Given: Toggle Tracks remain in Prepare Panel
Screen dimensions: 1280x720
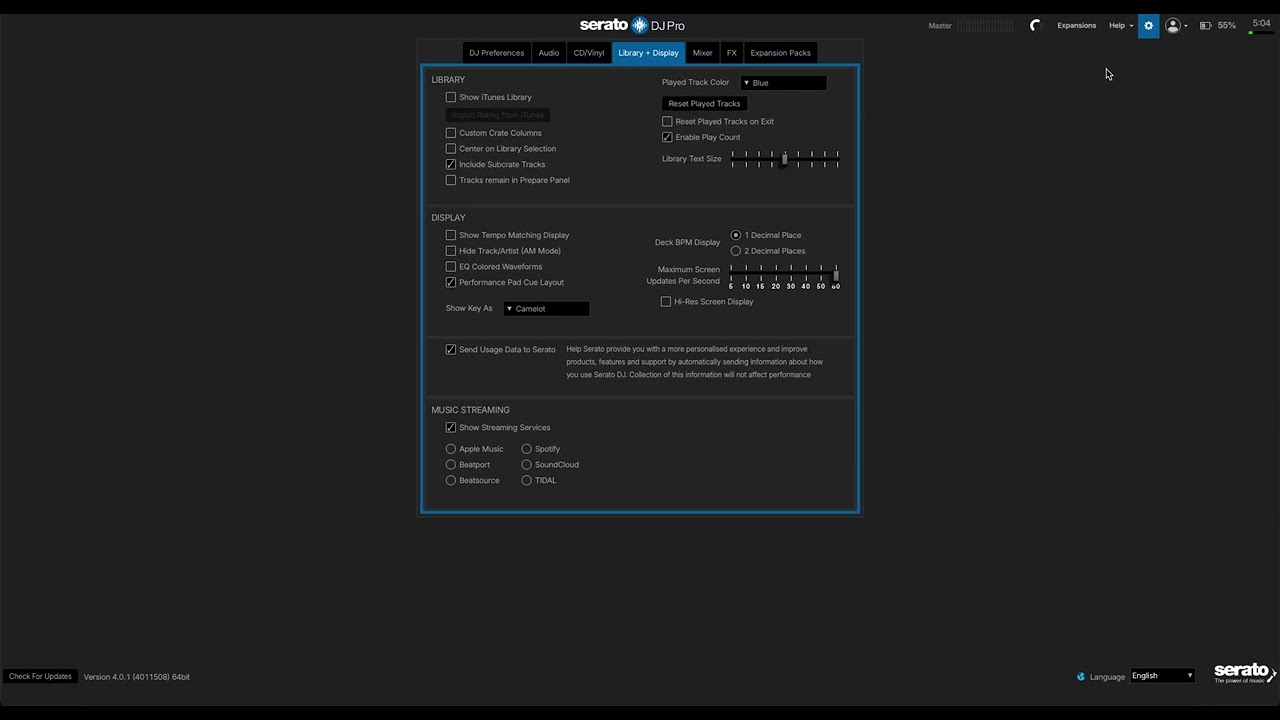Looking at the screenshot, I should [451, 180].
